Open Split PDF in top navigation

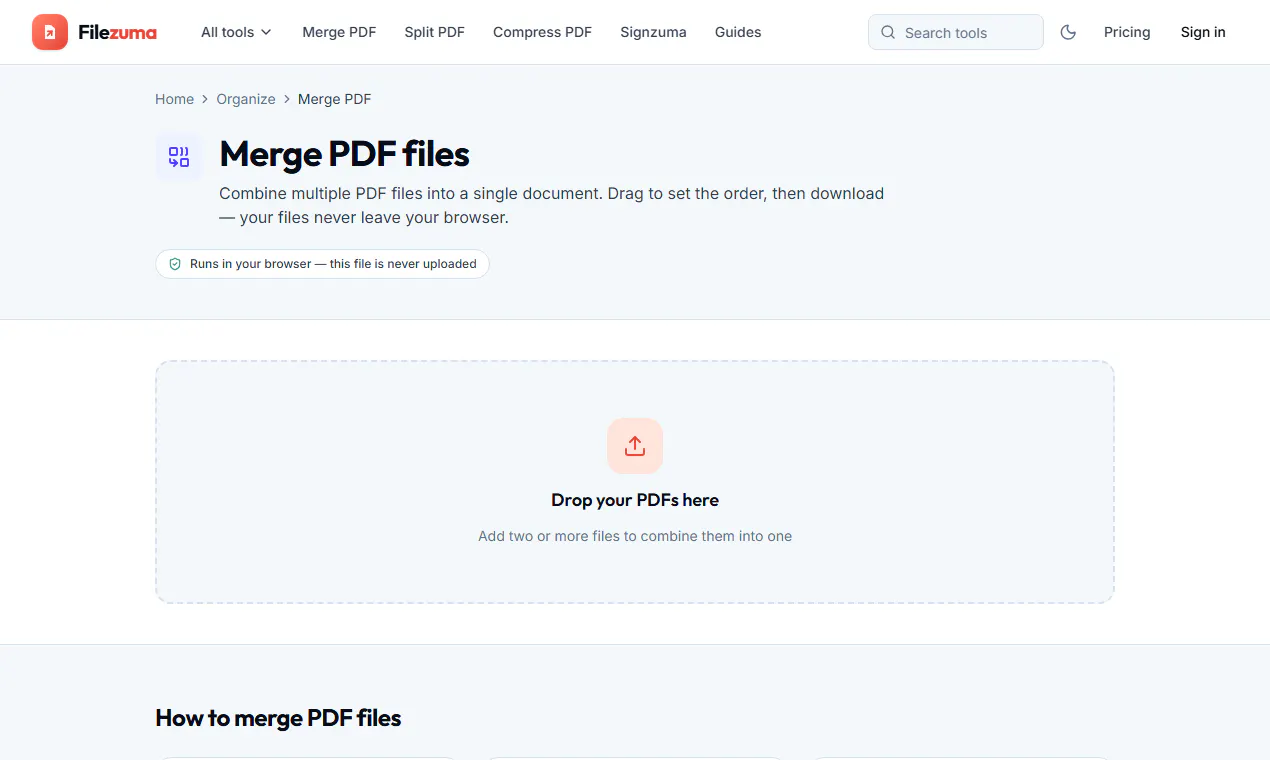pyautogui.click(x=435, y=32)
